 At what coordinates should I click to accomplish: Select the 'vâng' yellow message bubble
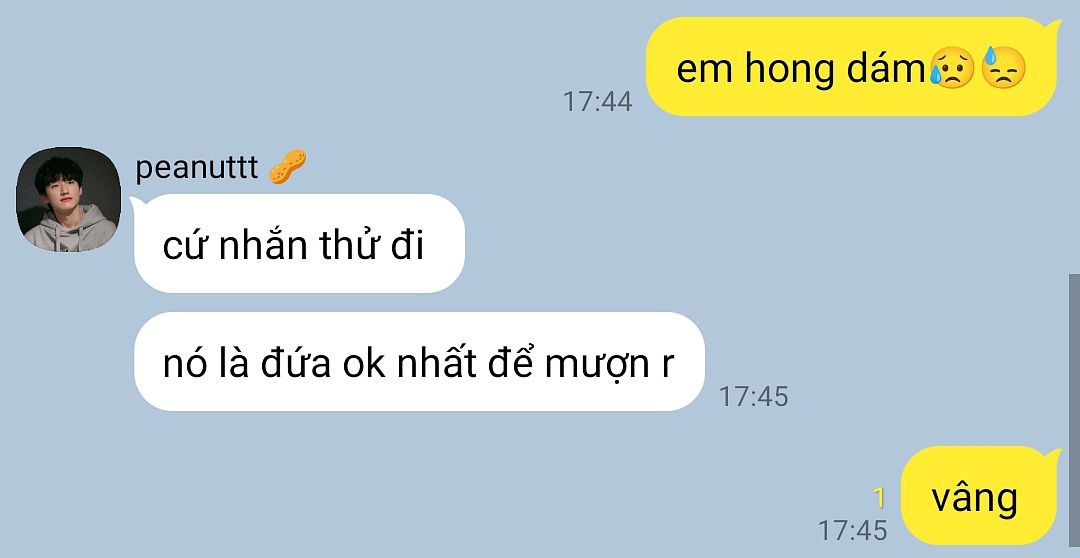[x=978, y=495]
